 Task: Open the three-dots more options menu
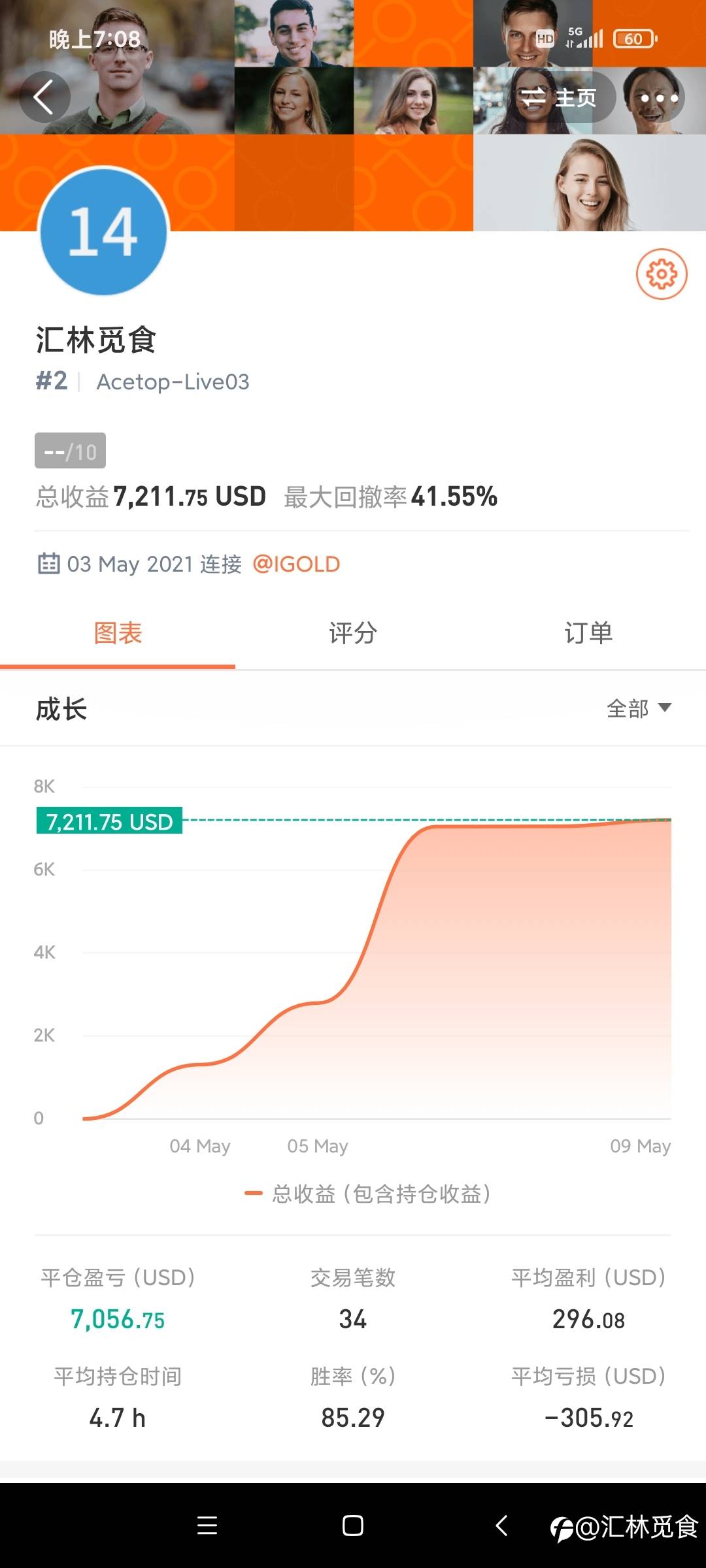[x=658, y=98]
